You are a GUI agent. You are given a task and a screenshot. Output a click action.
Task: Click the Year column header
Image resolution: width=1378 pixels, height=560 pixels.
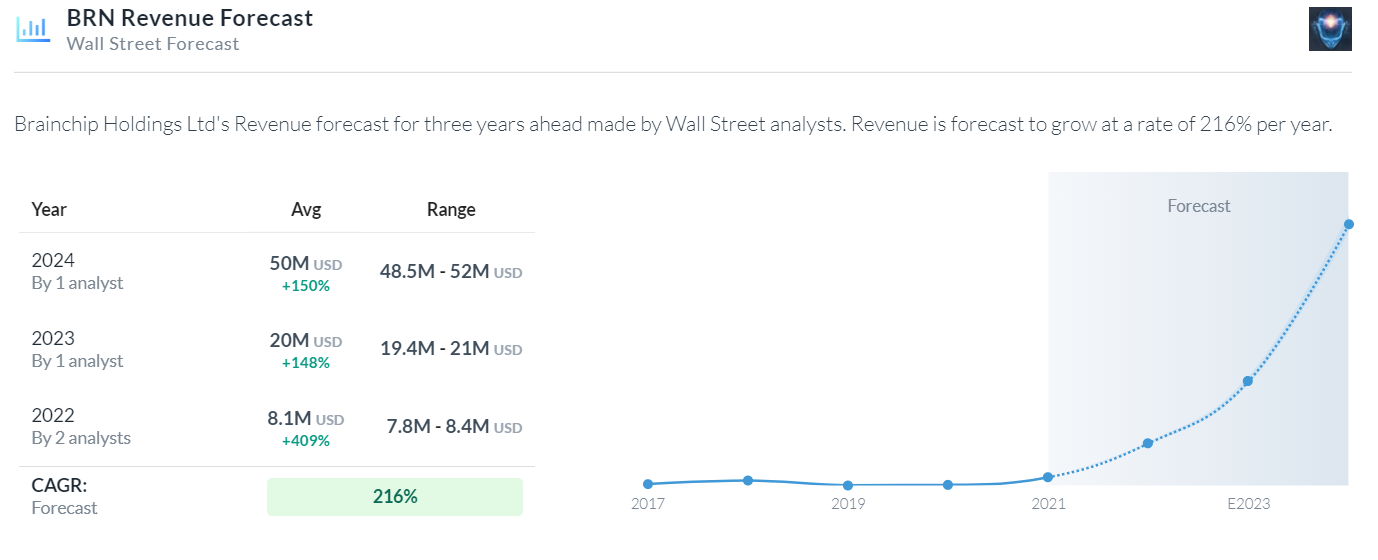tap(49, 209)
